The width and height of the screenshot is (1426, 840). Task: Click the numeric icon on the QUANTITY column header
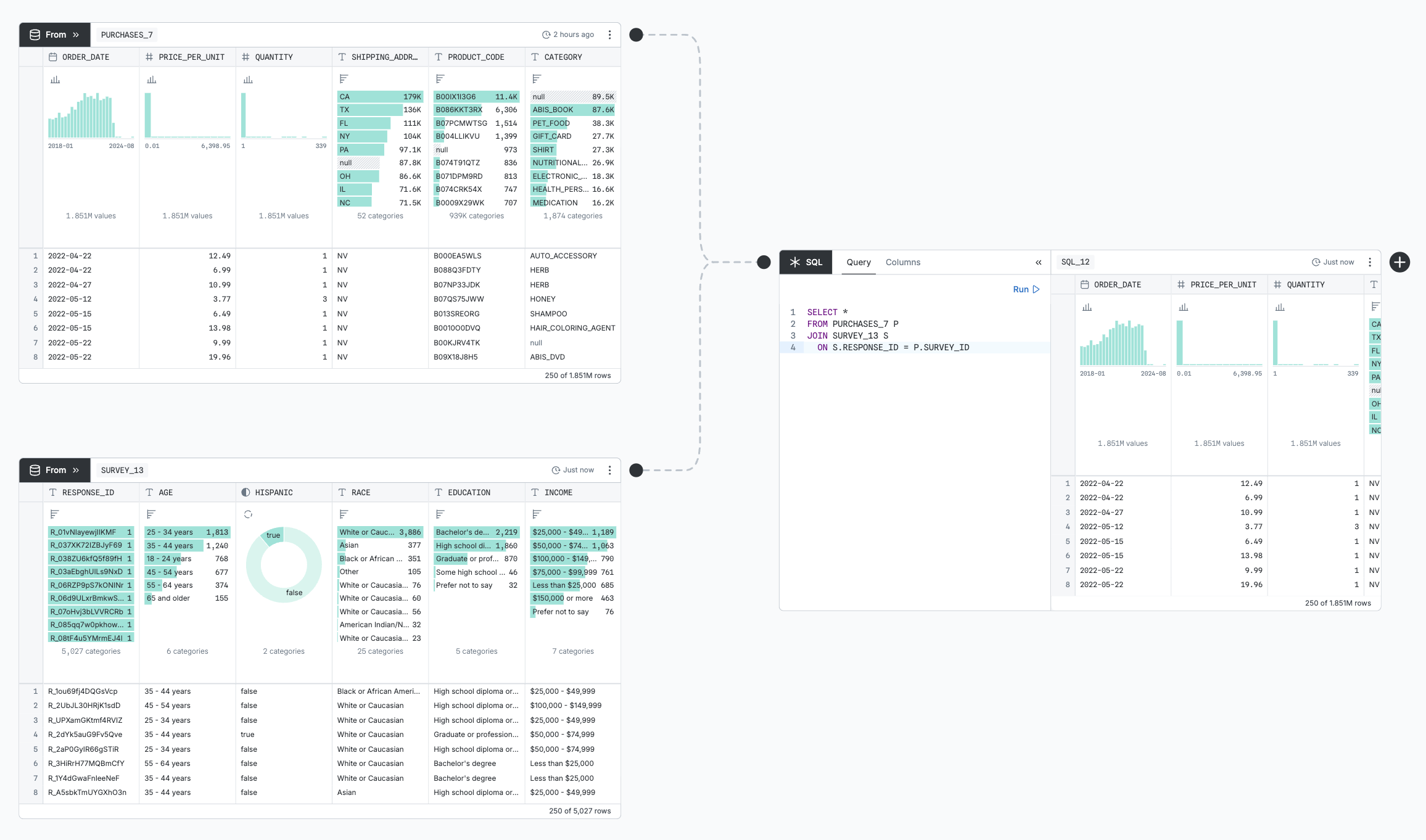pos(244,57)
